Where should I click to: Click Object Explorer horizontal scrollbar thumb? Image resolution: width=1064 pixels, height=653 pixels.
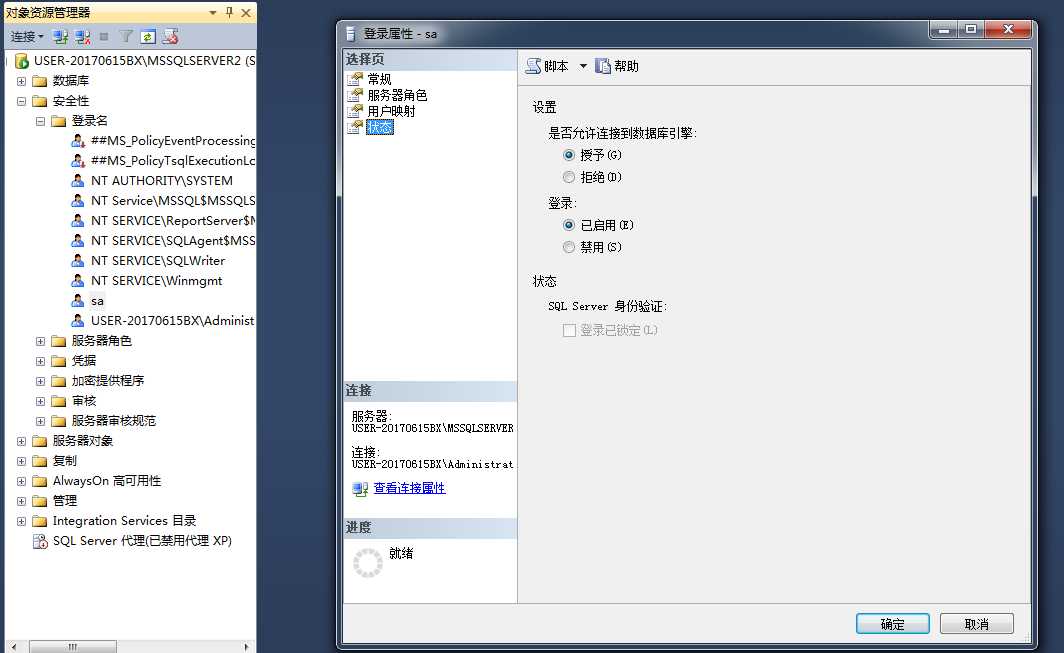click(73, 647)
